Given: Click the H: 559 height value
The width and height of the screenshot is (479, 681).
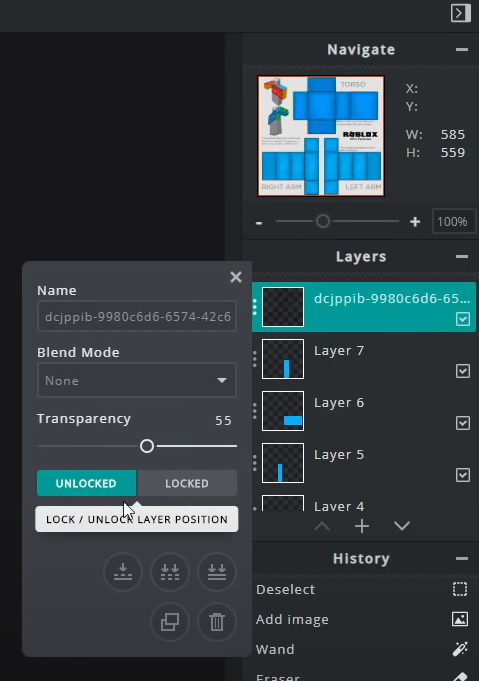Looking at the screenshot, I should tap(453, 152).
